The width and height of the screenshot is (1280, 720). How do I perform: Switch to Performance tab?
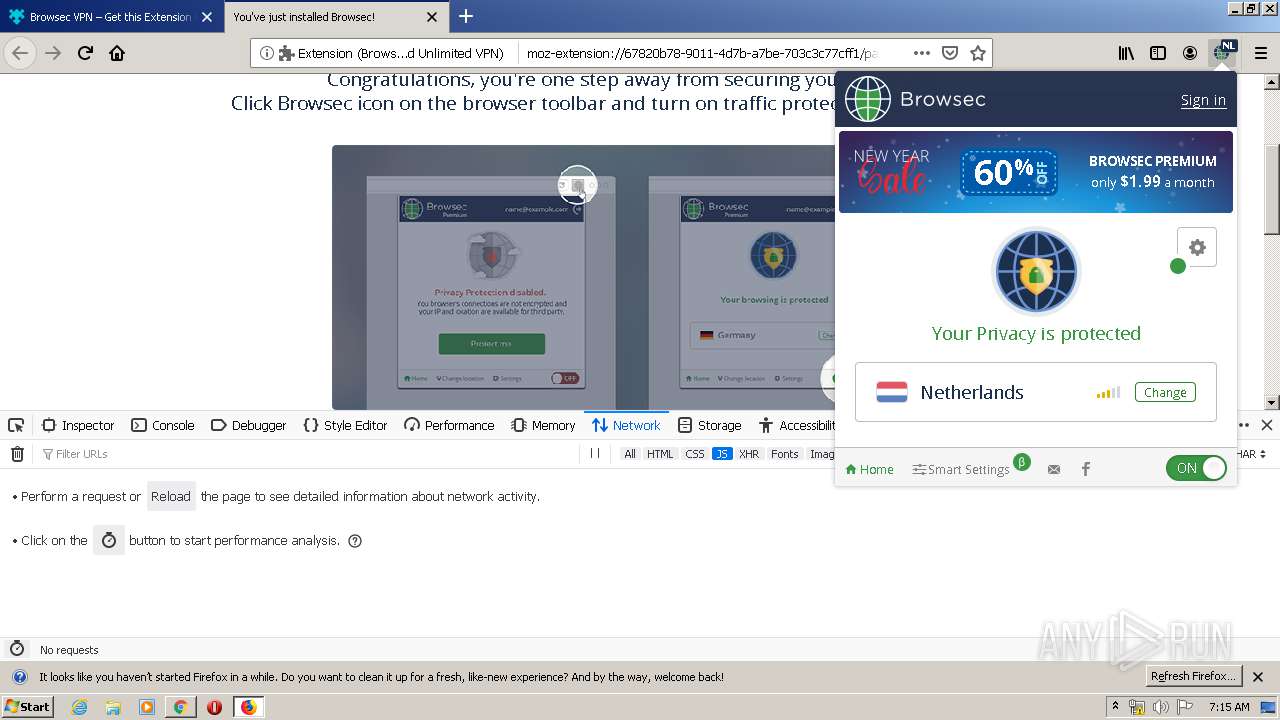449,425
